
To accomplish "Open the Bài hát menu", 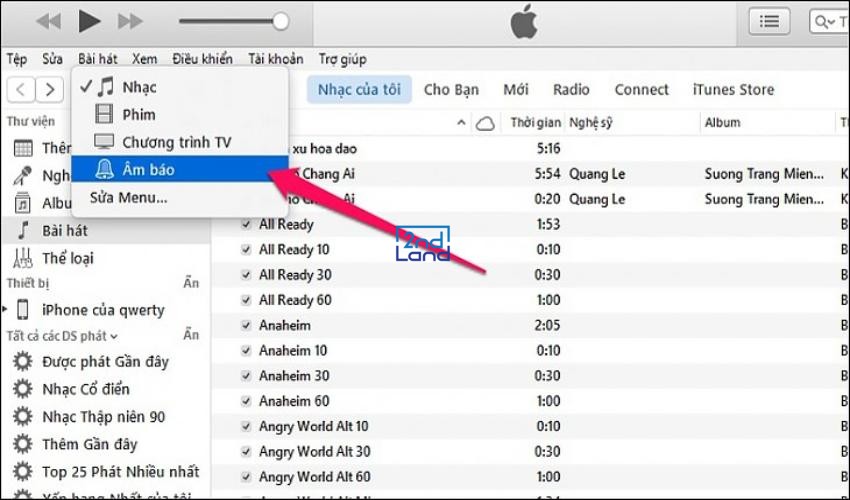I will click(98, 59).
